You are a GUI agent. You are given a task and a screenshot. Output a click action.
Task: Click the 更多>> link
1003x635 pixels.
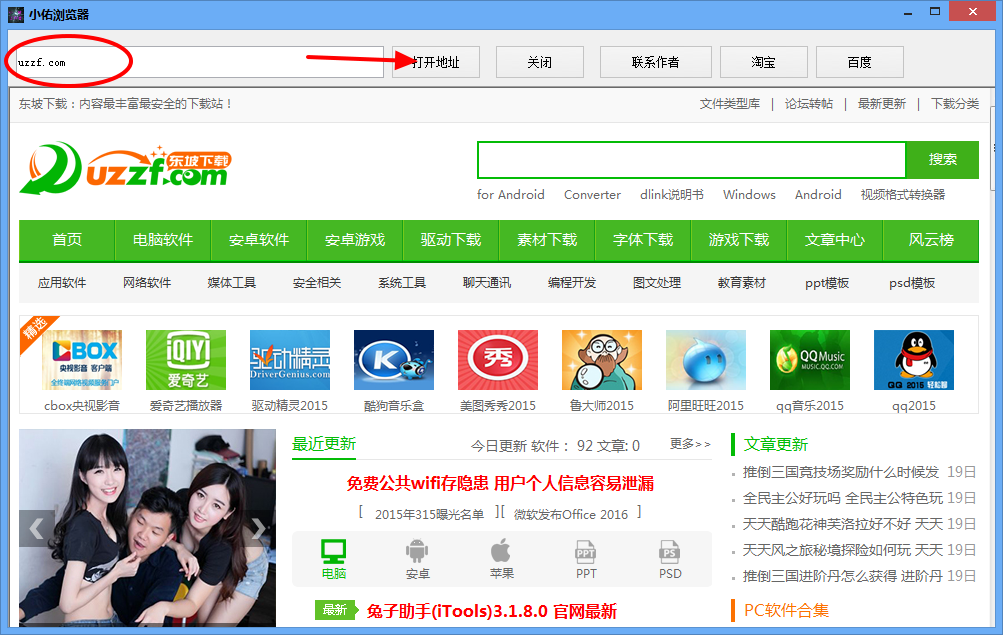(690, 444)
